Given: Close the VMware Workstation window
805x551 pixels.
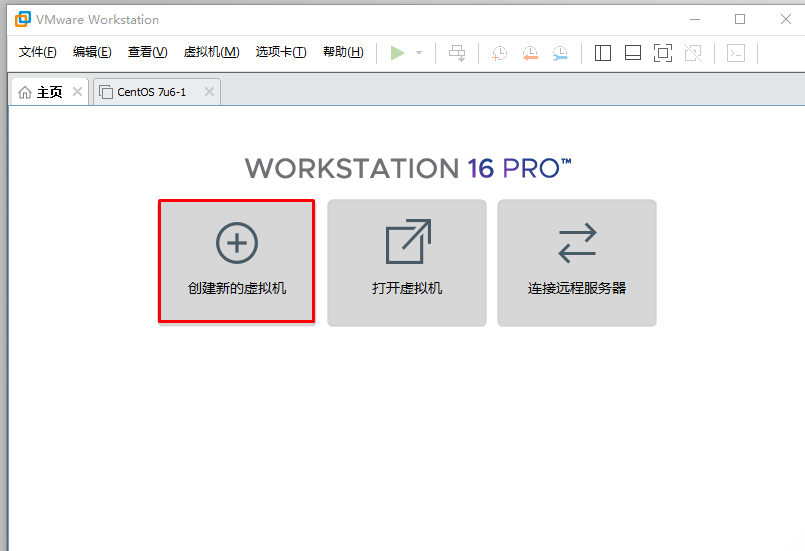Looking at the screenshot, I should (785, 20).
